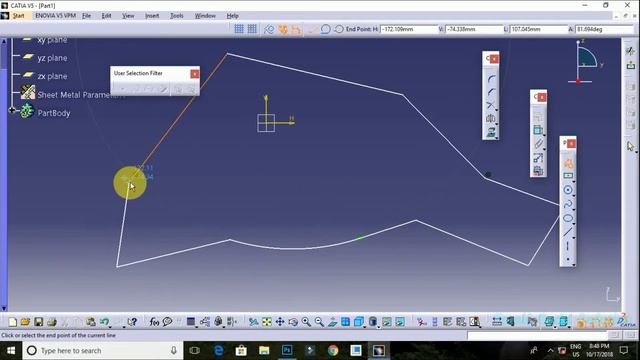The height and width of the screenshot is (360, 640).
Task: Open the Insert menu
Action: click(x=152, y=16)
